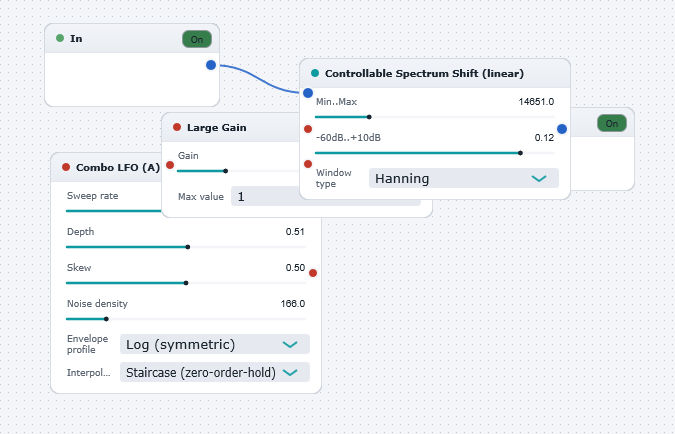The width and height of the screenshot is (675, 434).
Task: Adjust the Skew slider handle
Action: coord(186,283)
